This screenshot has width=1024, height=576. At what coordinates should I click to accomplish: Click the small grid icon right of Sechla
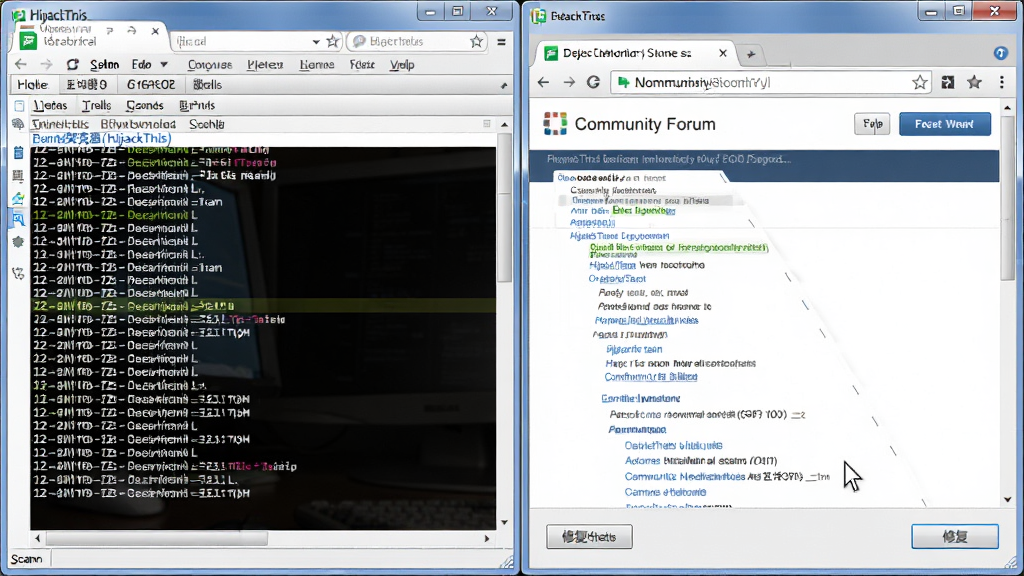click(x=487, y=123)
